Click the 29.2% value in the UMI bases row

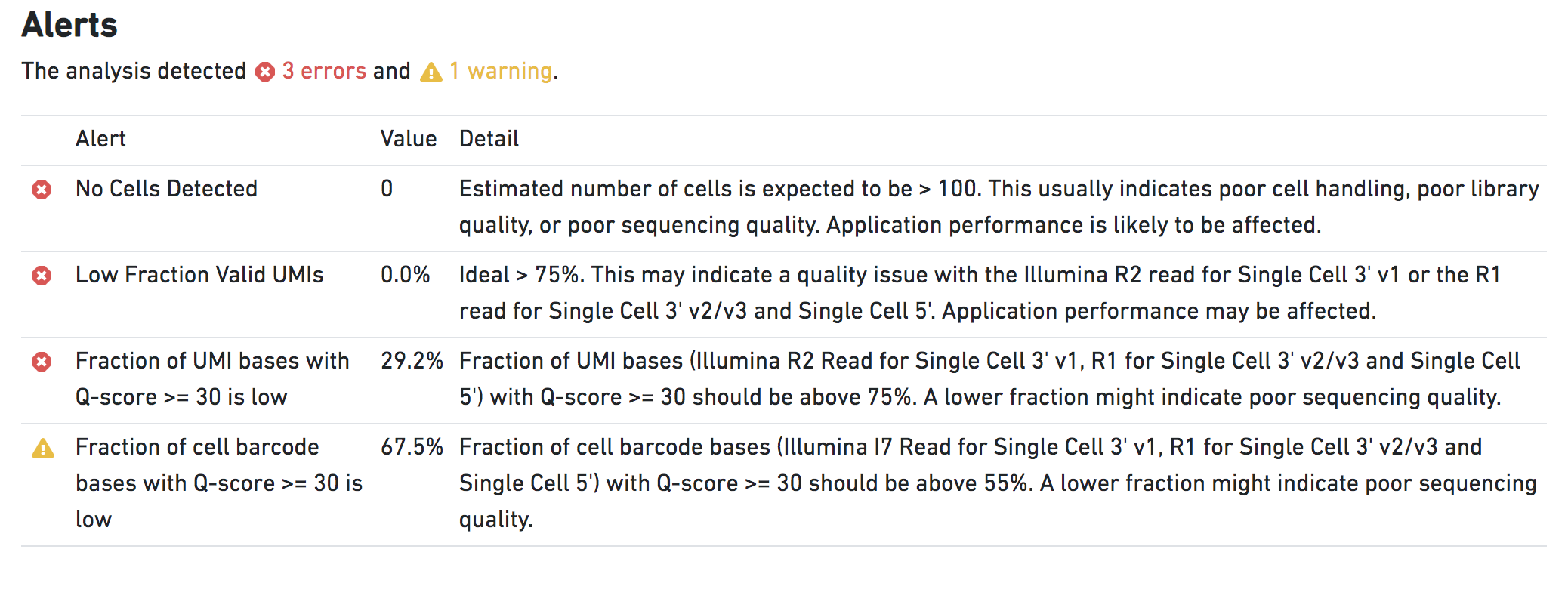click(x=412, y=361)
